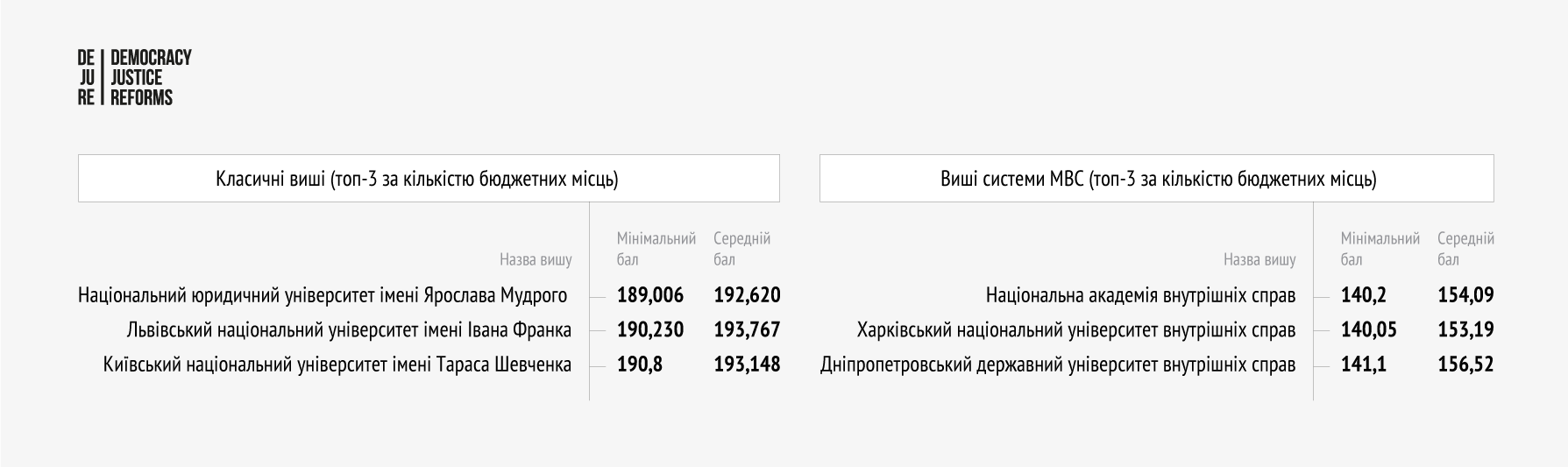Click 'Національна академія внутрішніх справ' row

[x=1140, y=295]
